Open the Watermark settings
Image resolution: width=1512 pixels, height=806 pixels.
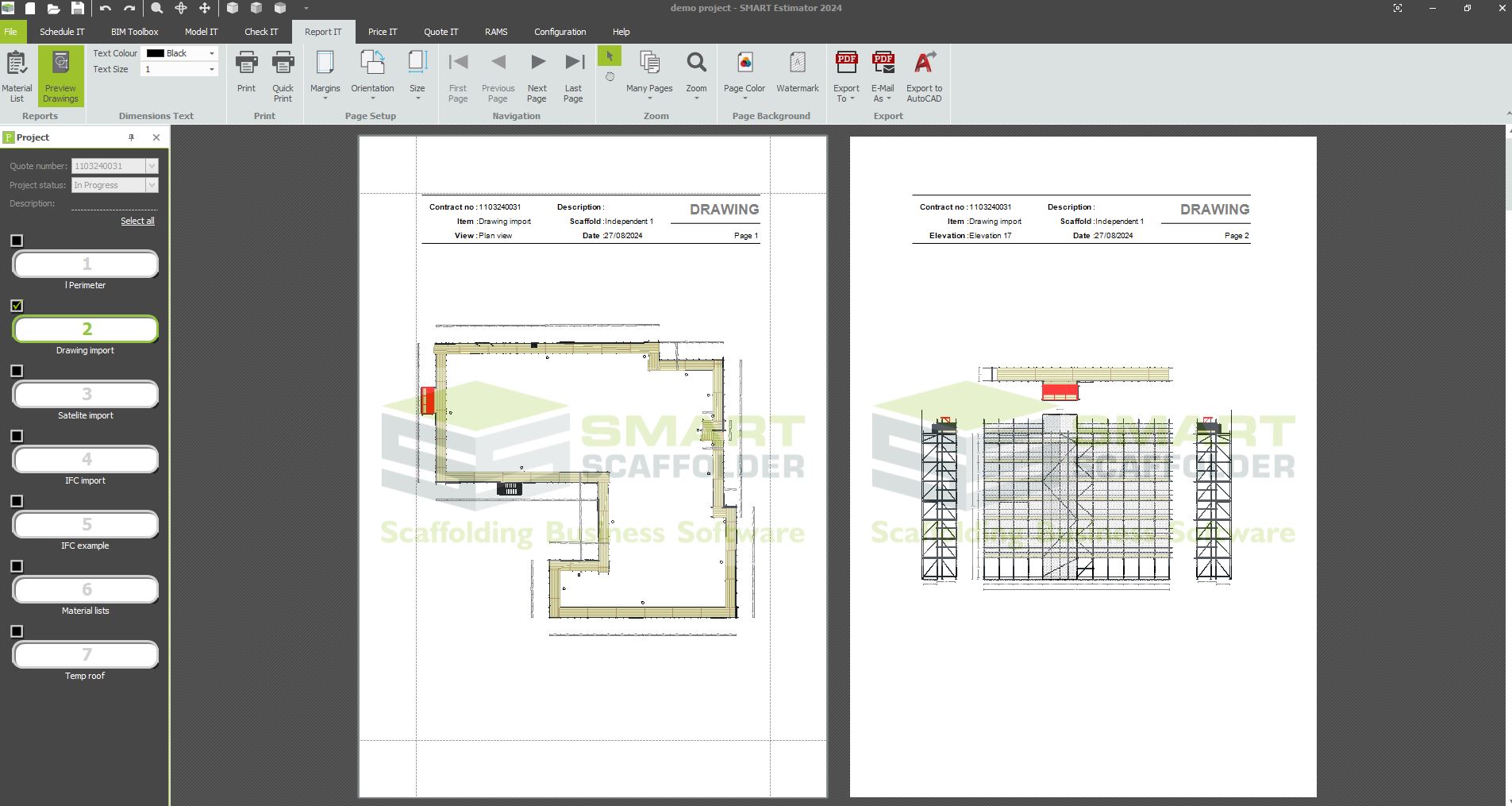coord(797,73)
